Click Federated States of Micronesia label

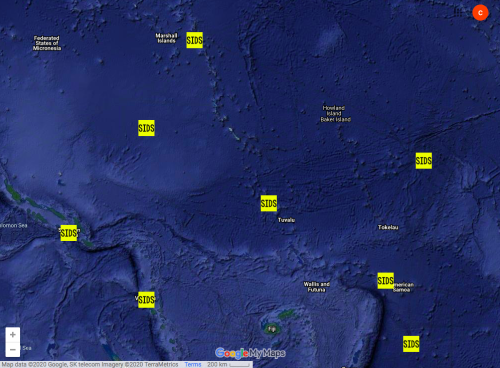click(47, 43)
